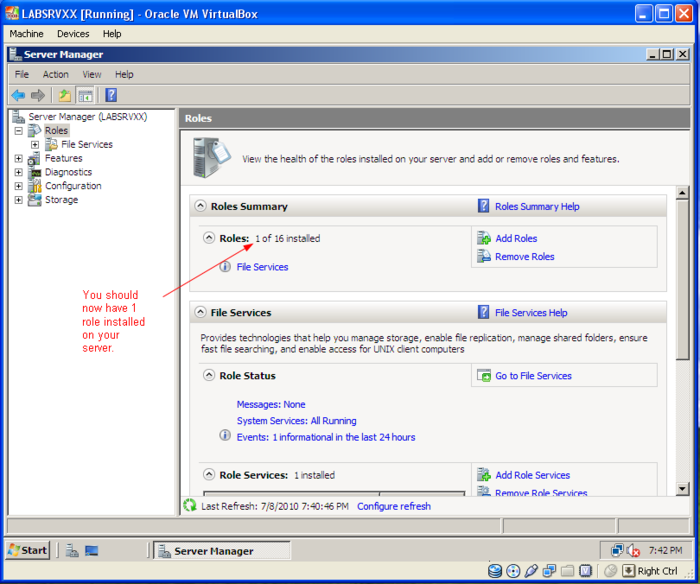Click the Remove Roles link
Image resolution: width=700 pixels, height=584 pixels.
pos(524,257)
